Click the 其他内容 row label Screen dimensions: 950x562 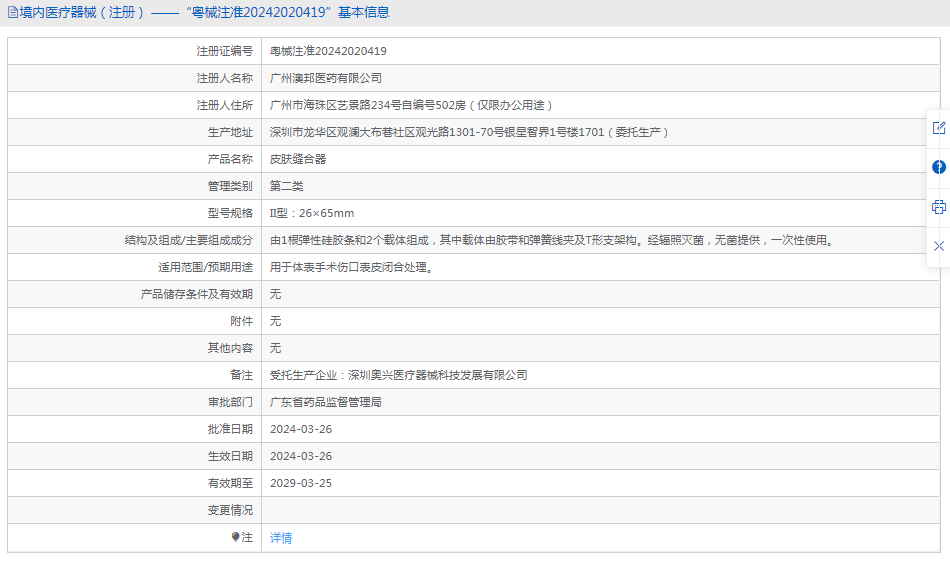[230, 348]
